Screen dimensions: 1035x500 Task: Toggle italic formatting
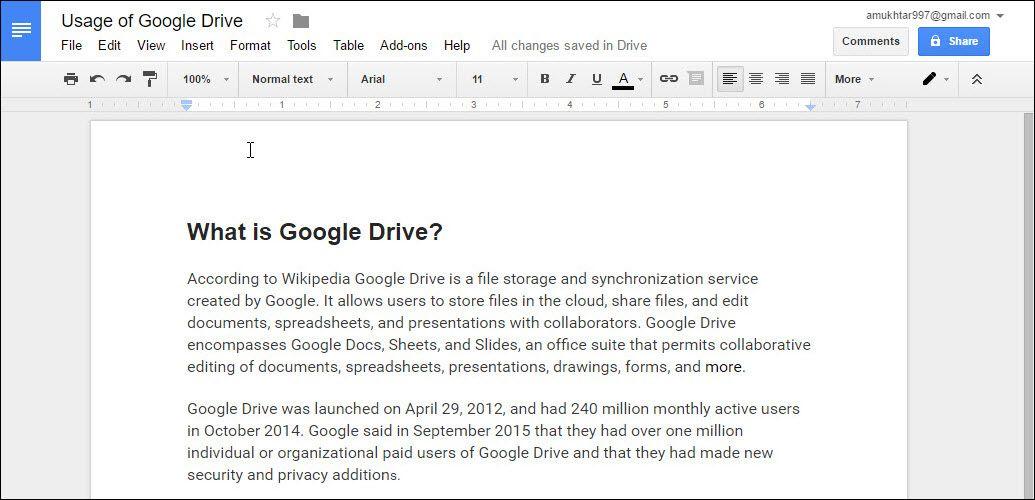tap(571, 79)
